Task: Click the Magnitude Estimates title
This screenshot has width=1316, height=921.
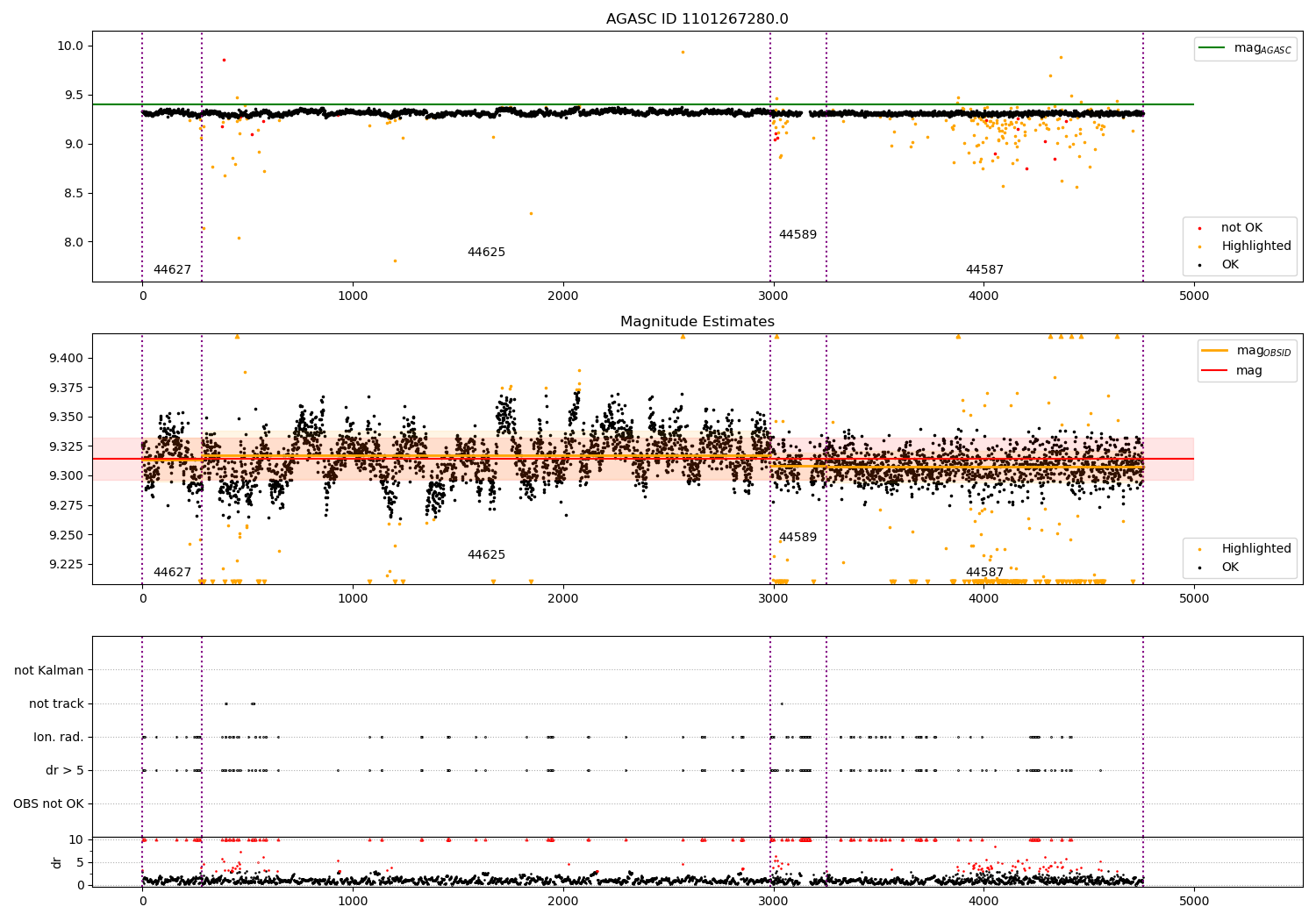Action: pos(697,322)
